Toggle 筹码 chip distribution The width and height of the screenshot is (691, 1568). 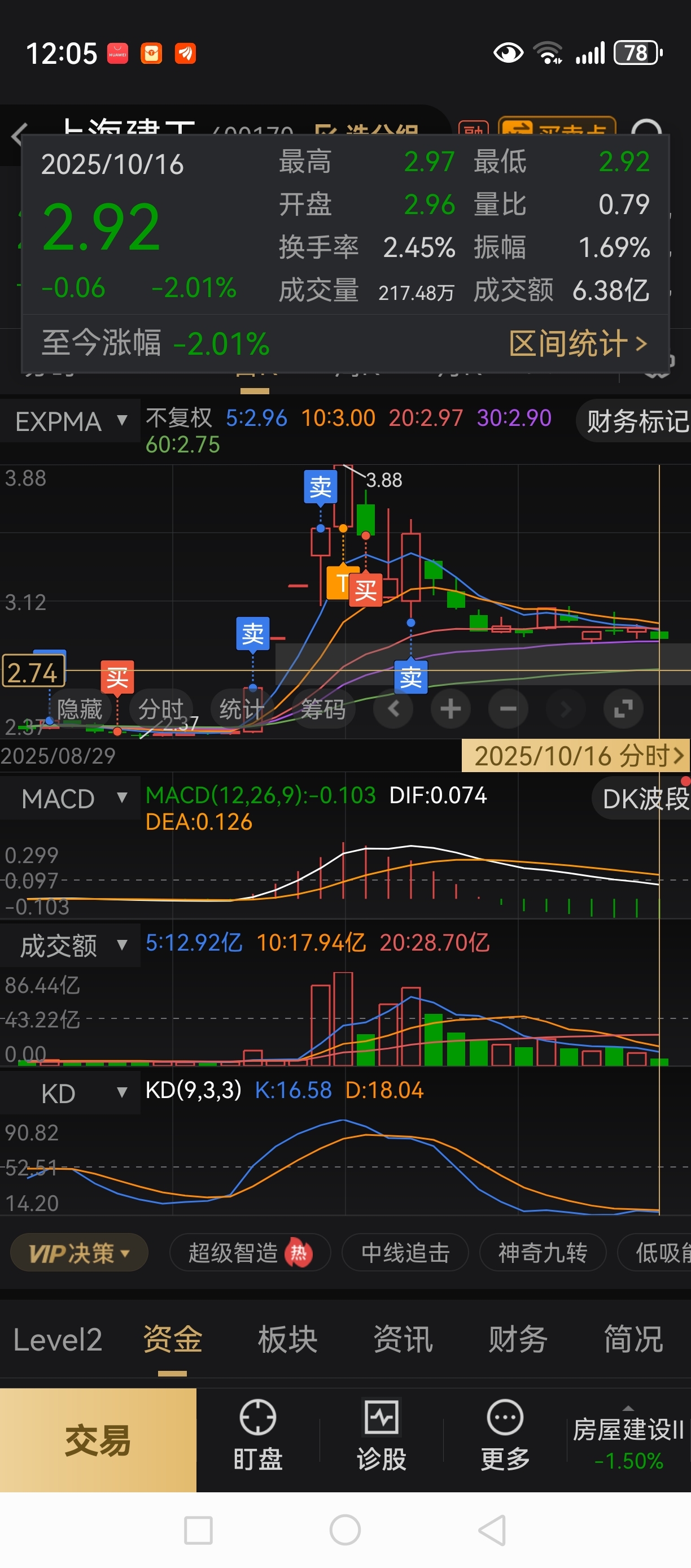point(323,708)
